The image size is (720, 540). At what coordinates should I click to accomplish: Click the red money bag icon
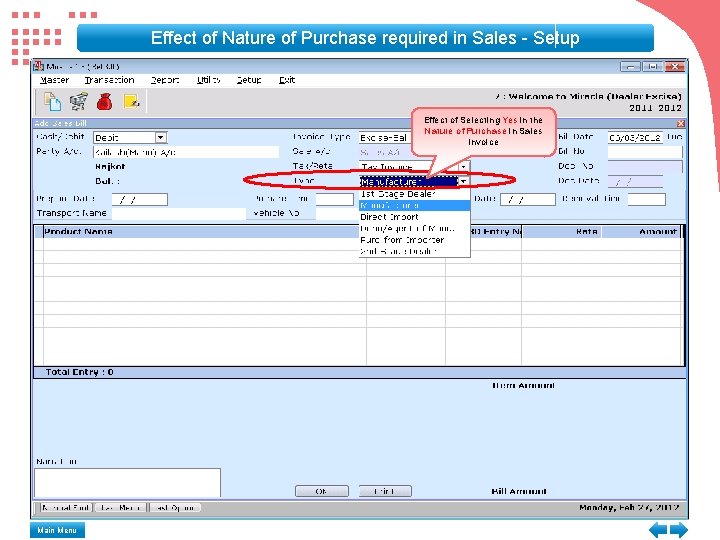[105, 101]
